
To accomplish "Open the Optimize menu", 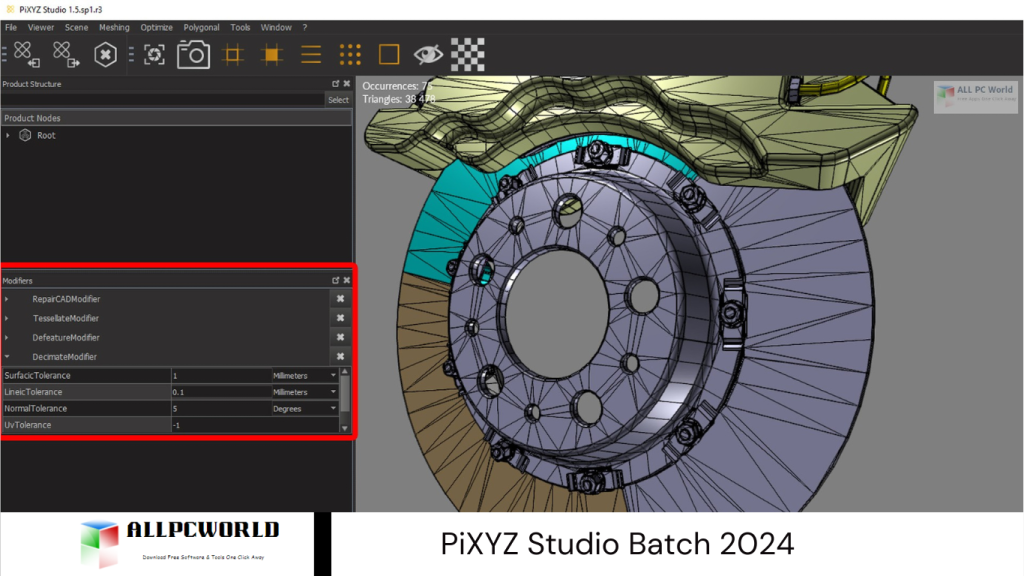I will point(157,27).
